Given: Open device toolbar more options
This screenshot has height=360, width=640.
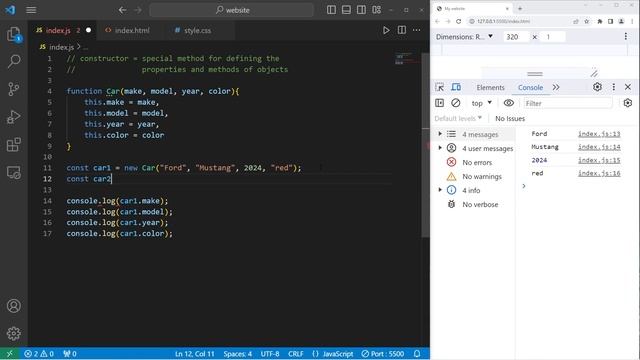Looking at the screenshot, I should click(x=626, y=37).
